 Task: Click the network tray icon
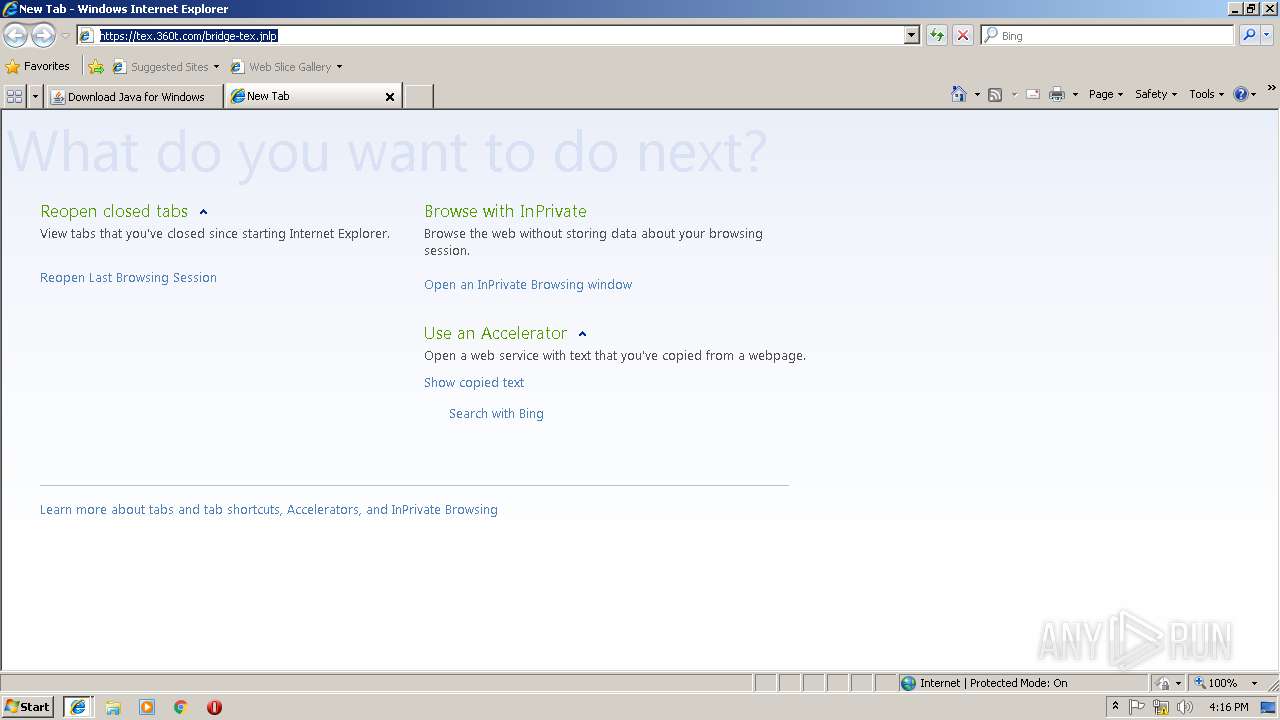tap(1161, 707)
